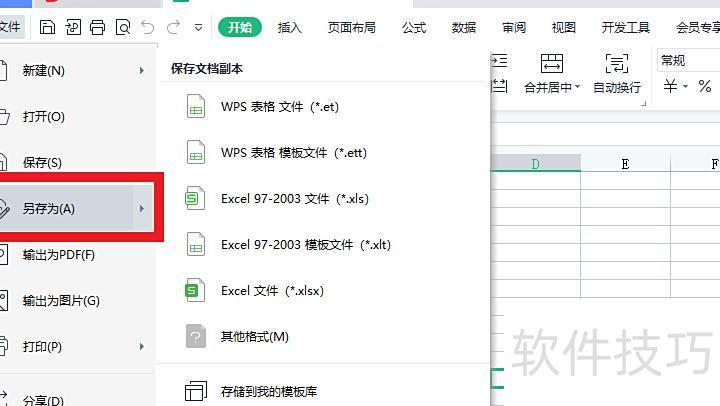Open the 视图 ribbon tab

[563, 28]
